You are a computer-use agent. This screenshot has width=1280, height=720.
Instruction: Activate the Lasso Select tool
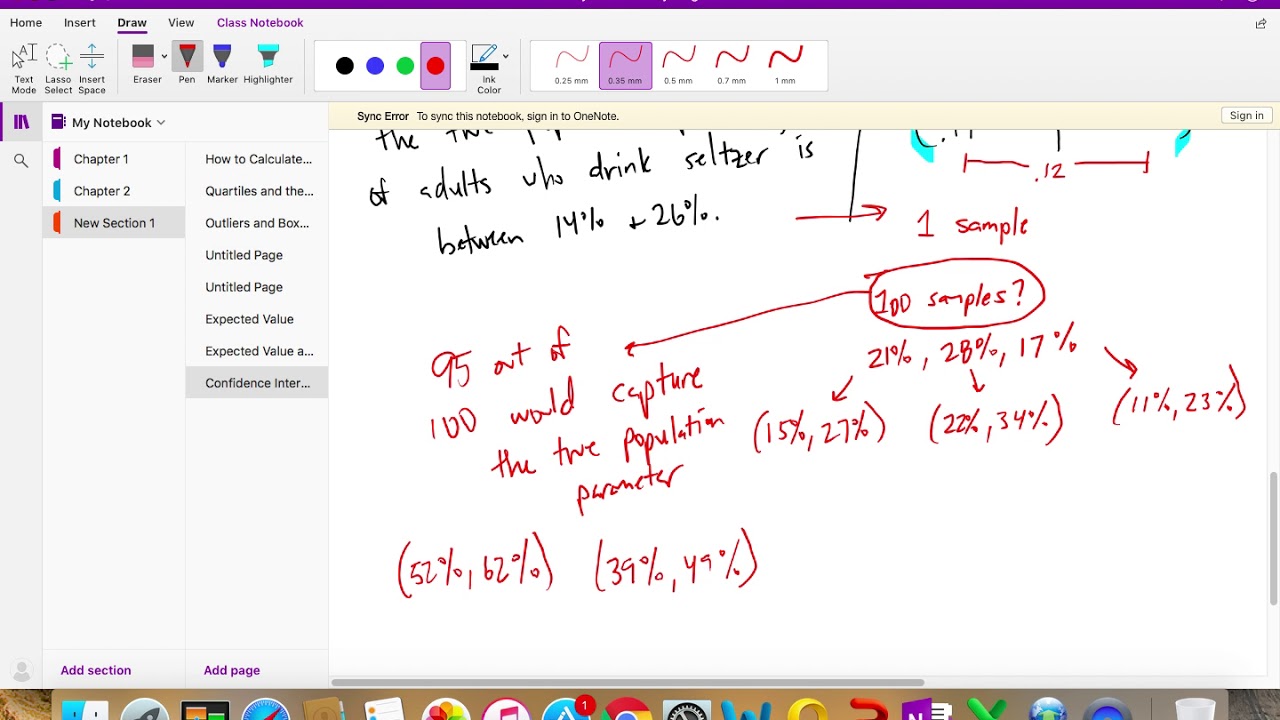pyautogui.click(x=58, y=69)
